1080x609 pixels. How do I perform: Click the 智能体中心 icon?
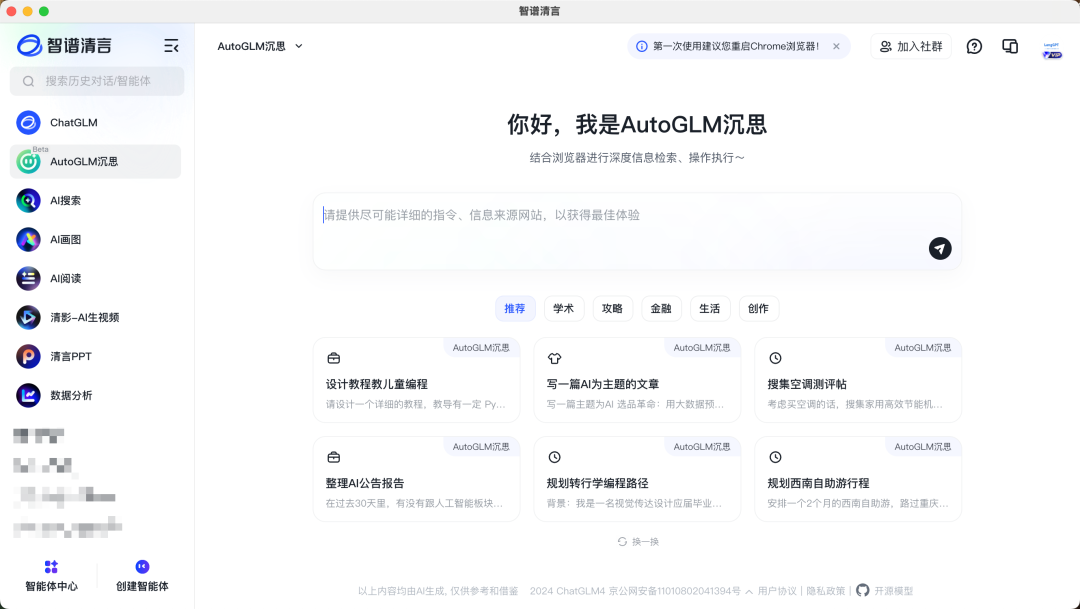pos(51,566)
